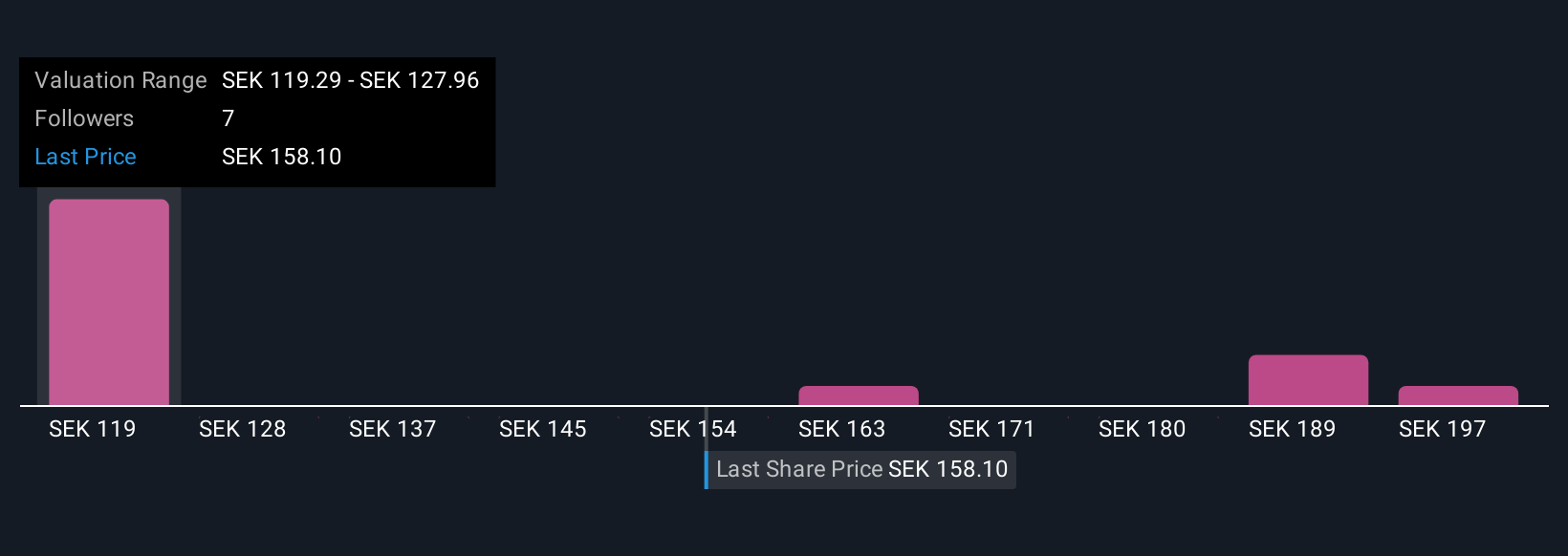Click the SEK 171 axis label
The width and height of the screenshot is (1568, 556).
pyautogui.click(x=992, y=429)
